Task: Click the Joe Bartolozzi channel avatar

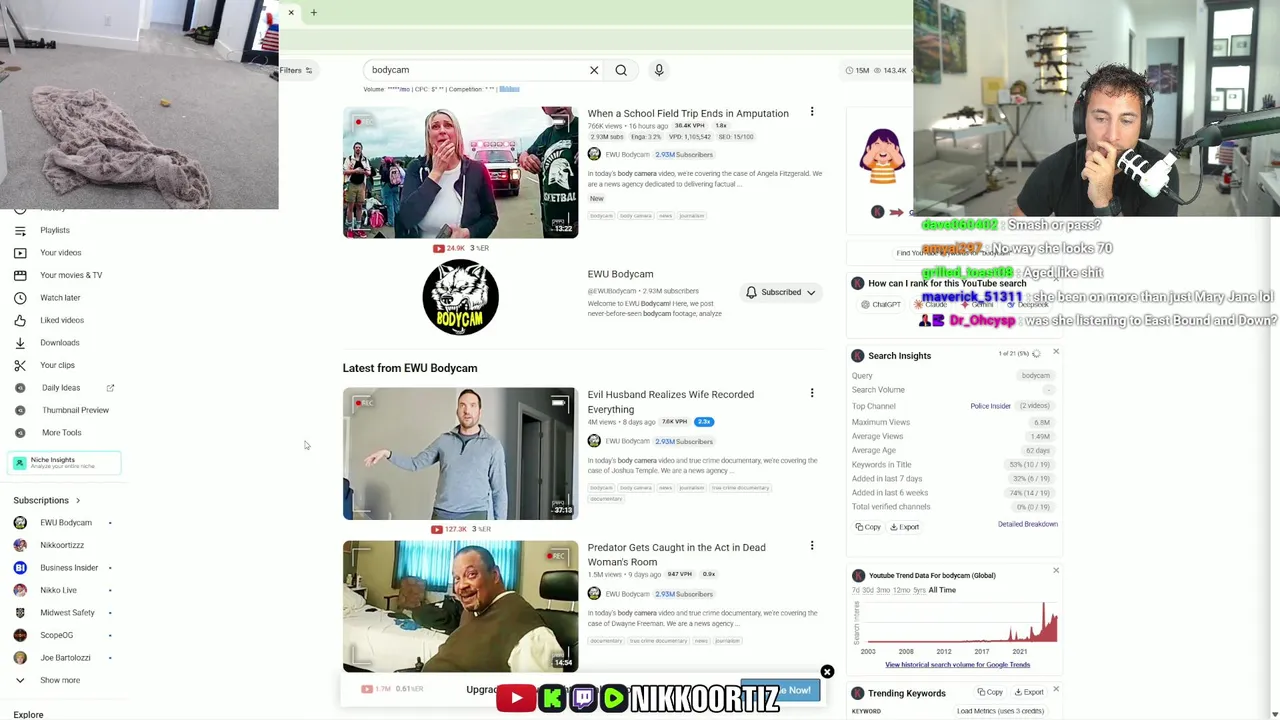Action: point(20,658)
